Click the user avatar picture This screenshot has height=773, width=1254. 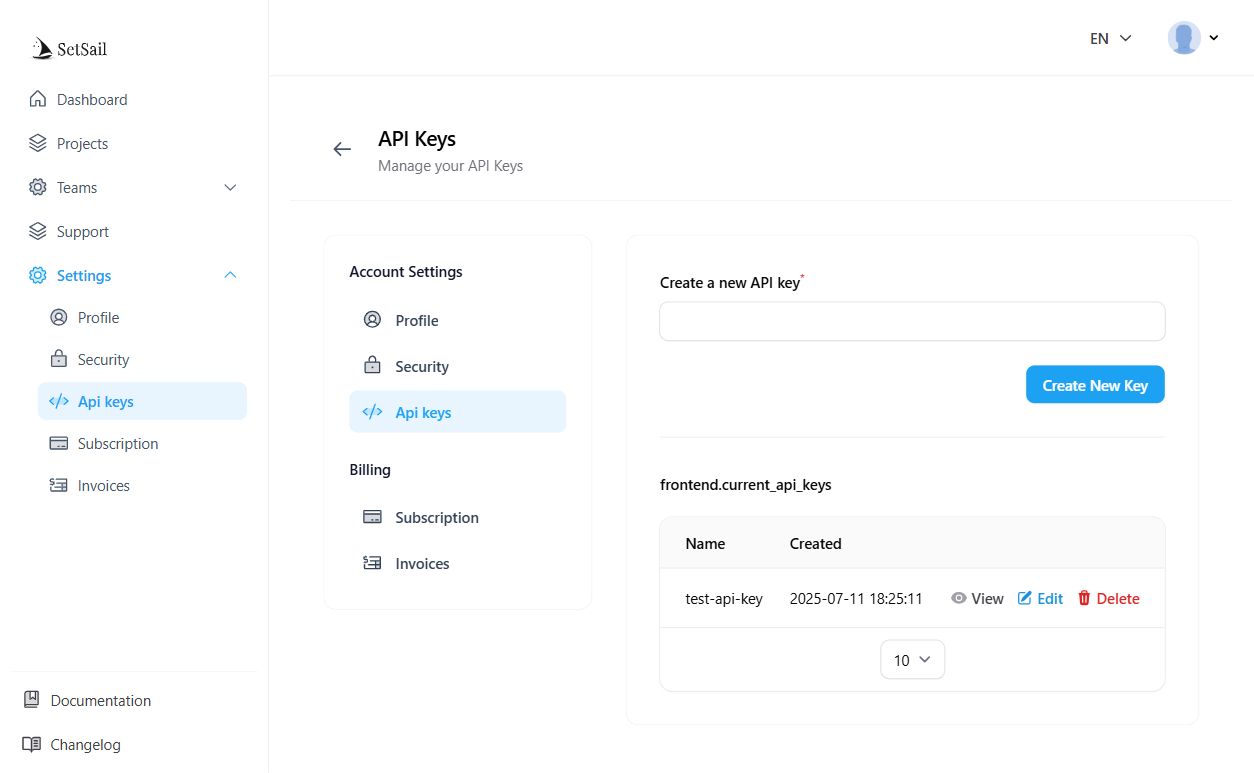1184,38
